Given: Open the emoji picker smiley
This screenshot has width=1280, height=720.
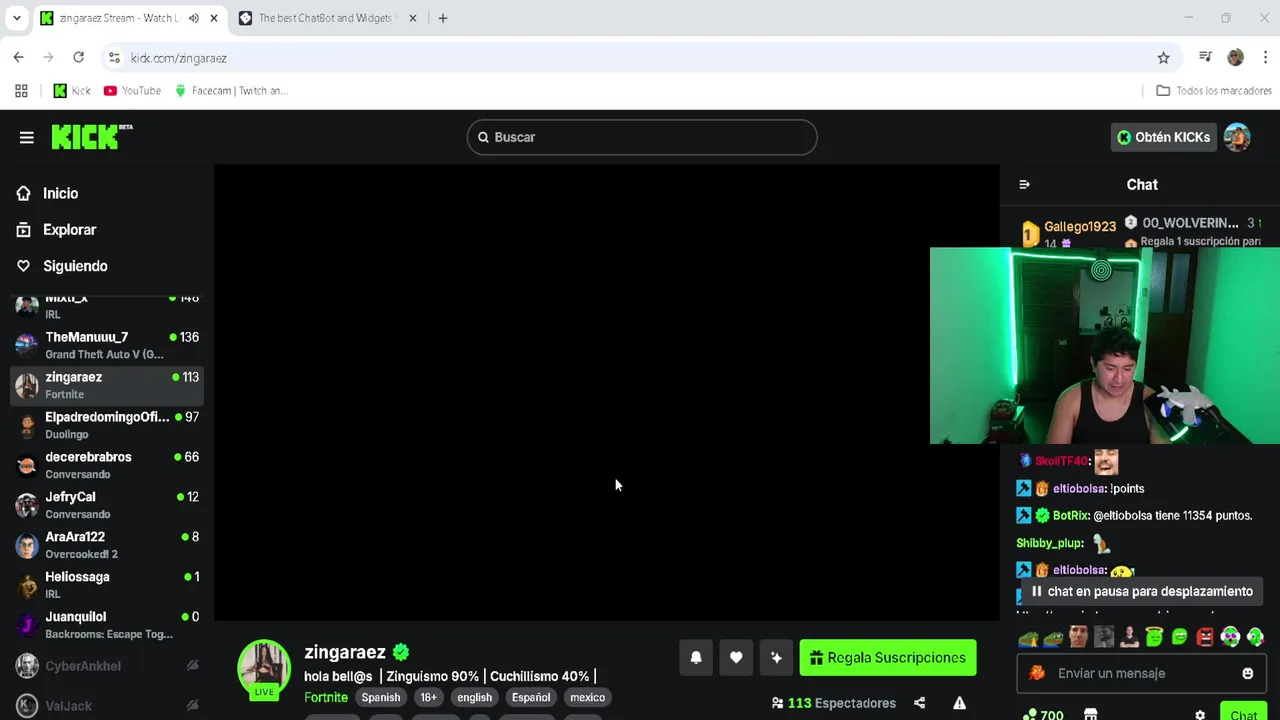Looking at the screenshot, I should [x=1247, y=674].
